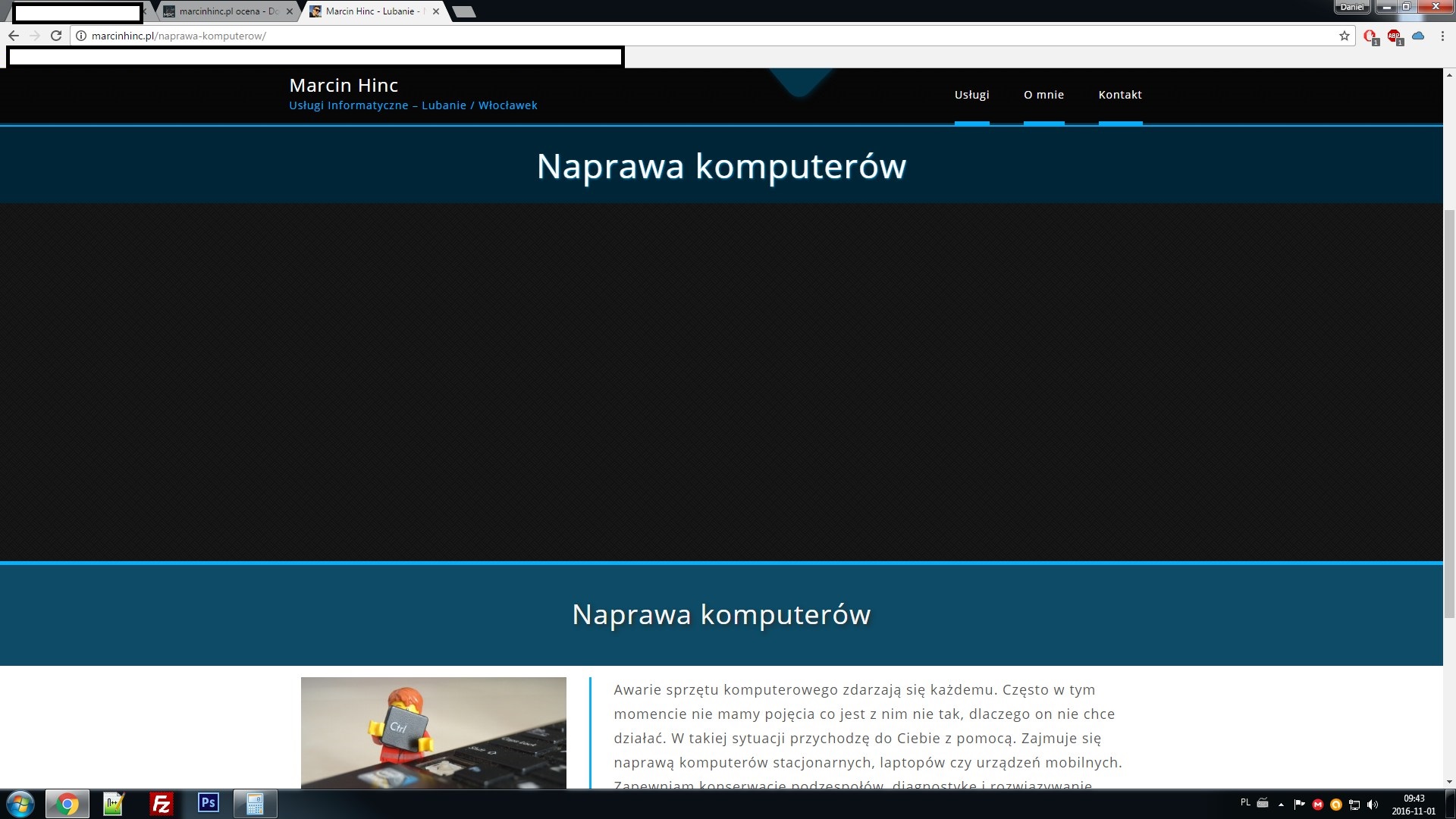This screenshot has height=819, width=1456.
Task: Go back to the previous page
Action: 14,36
